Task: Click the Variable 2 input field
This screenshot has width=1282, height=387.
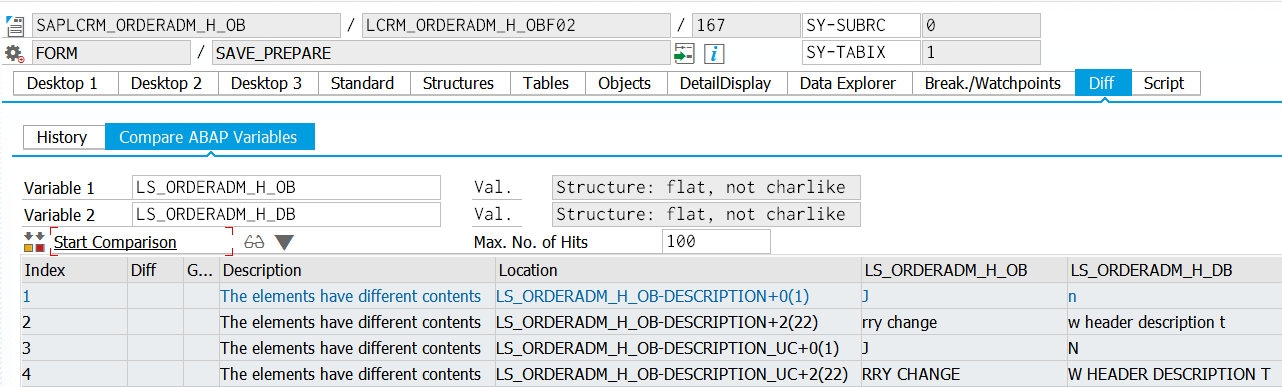Action: 287,214
